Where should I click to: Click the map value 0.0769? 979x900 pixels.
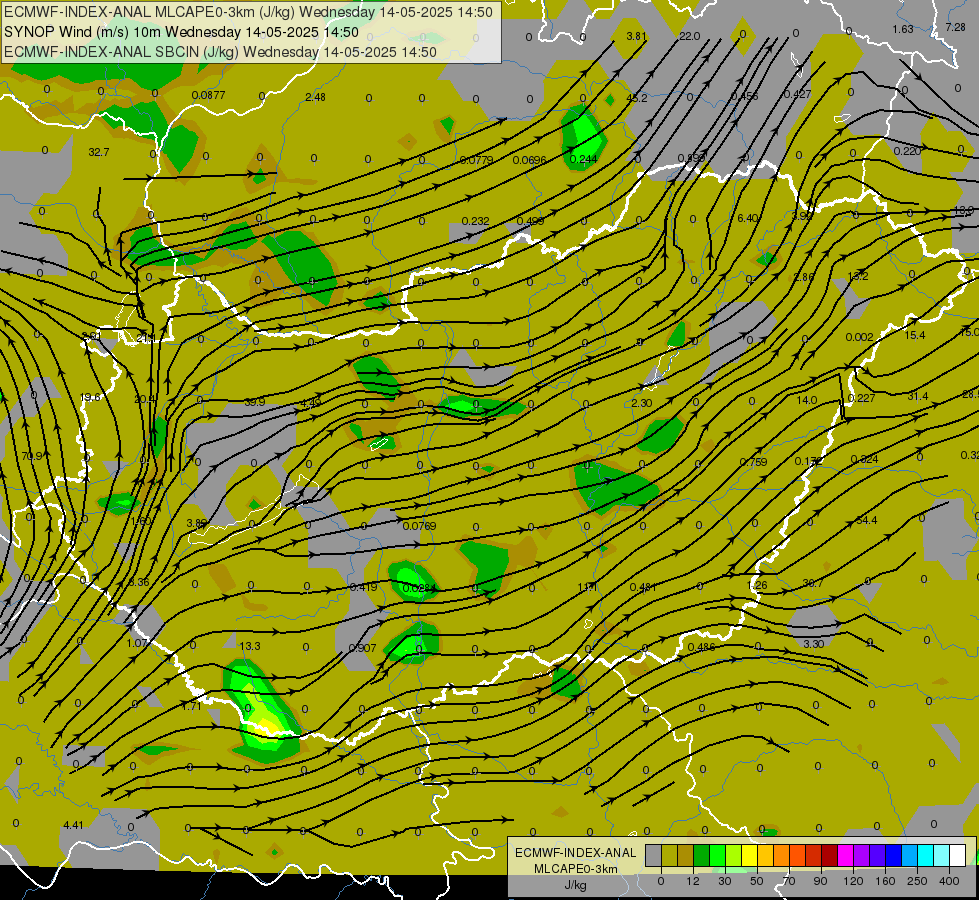(x=420, y=526)
